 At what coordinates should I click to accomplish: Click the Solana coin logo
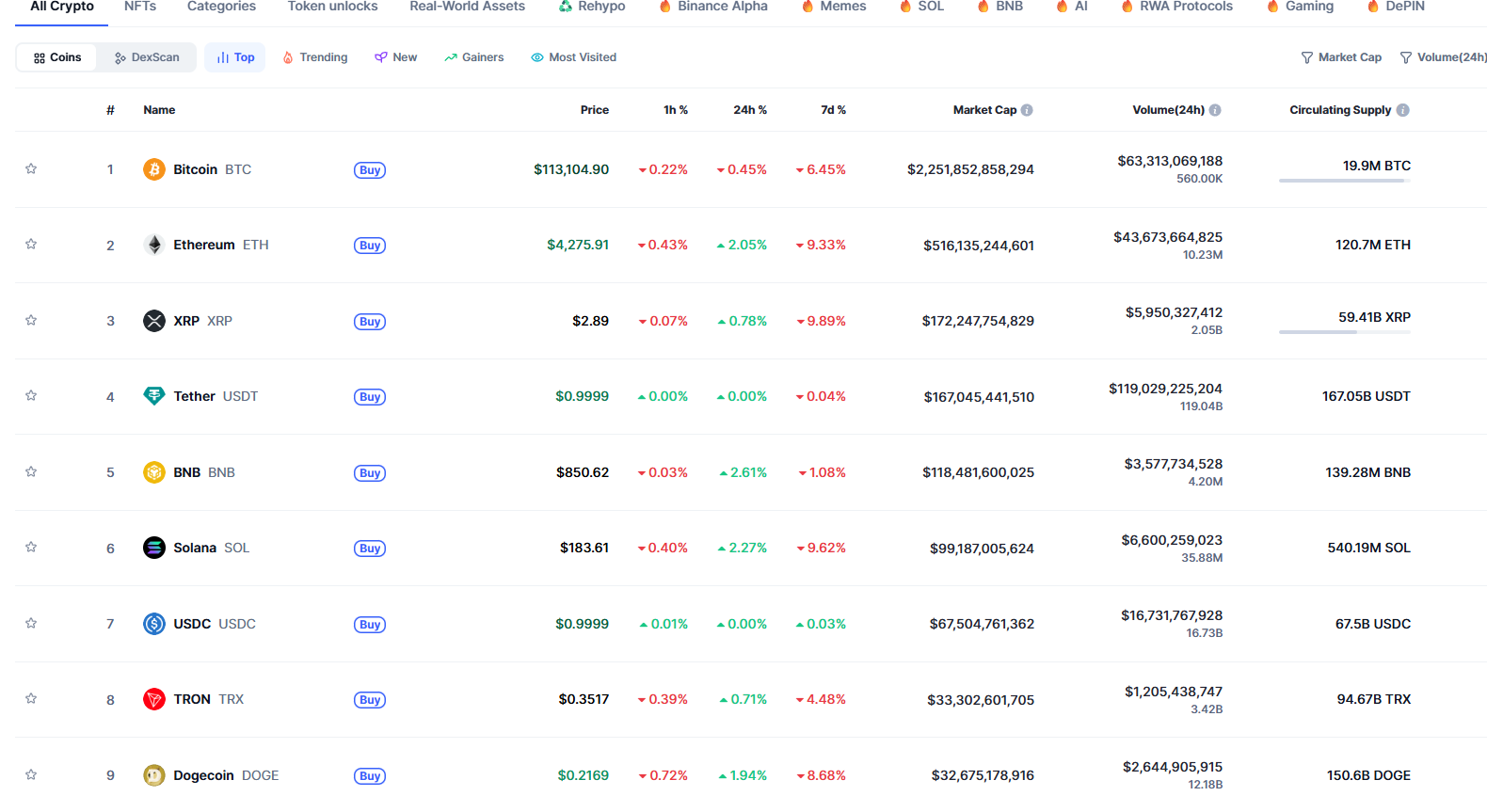pyautogui.click(x=154, y=548)
